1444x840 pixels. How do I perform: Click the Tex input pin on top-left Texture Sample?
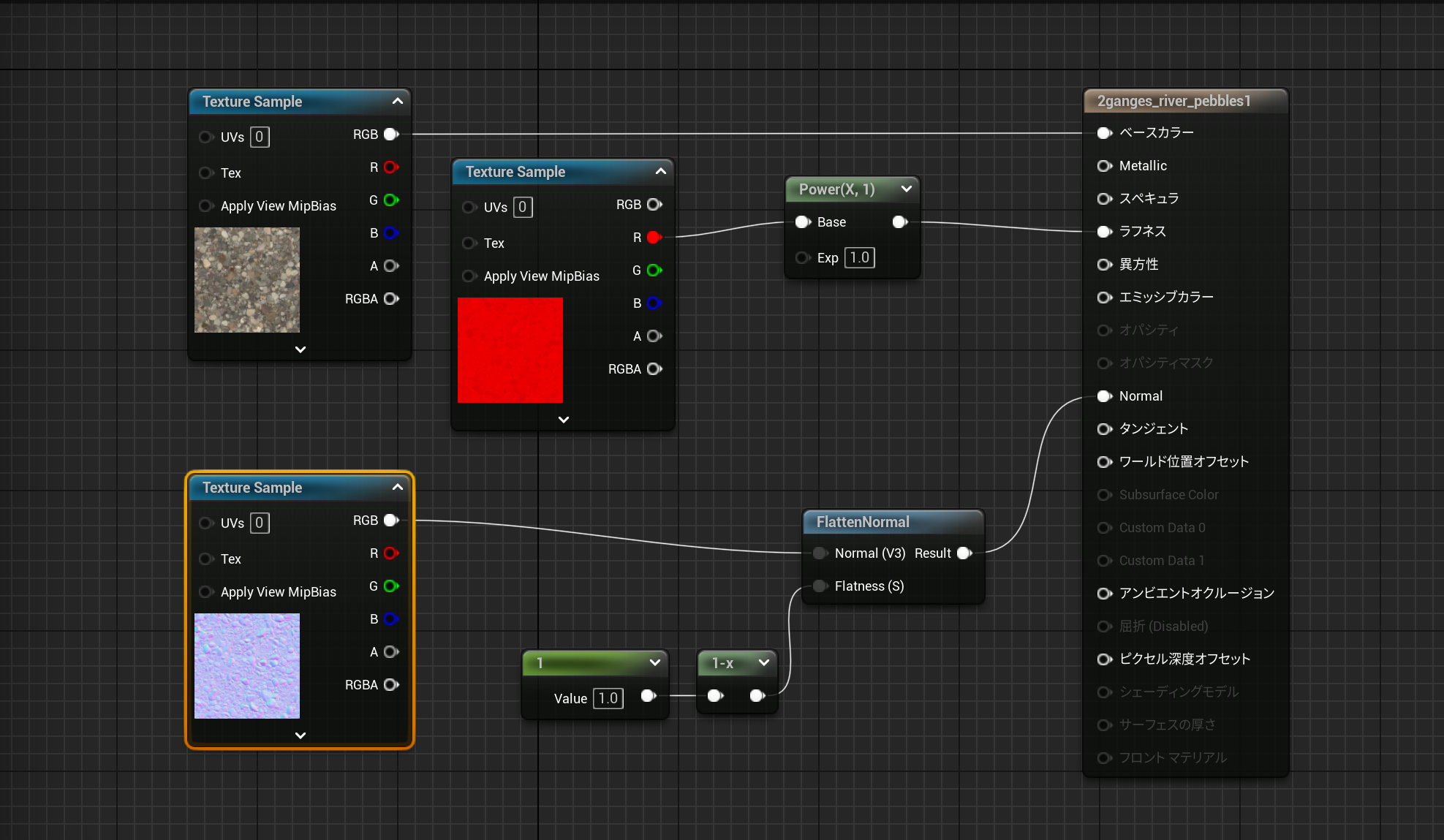pos(205,173)
